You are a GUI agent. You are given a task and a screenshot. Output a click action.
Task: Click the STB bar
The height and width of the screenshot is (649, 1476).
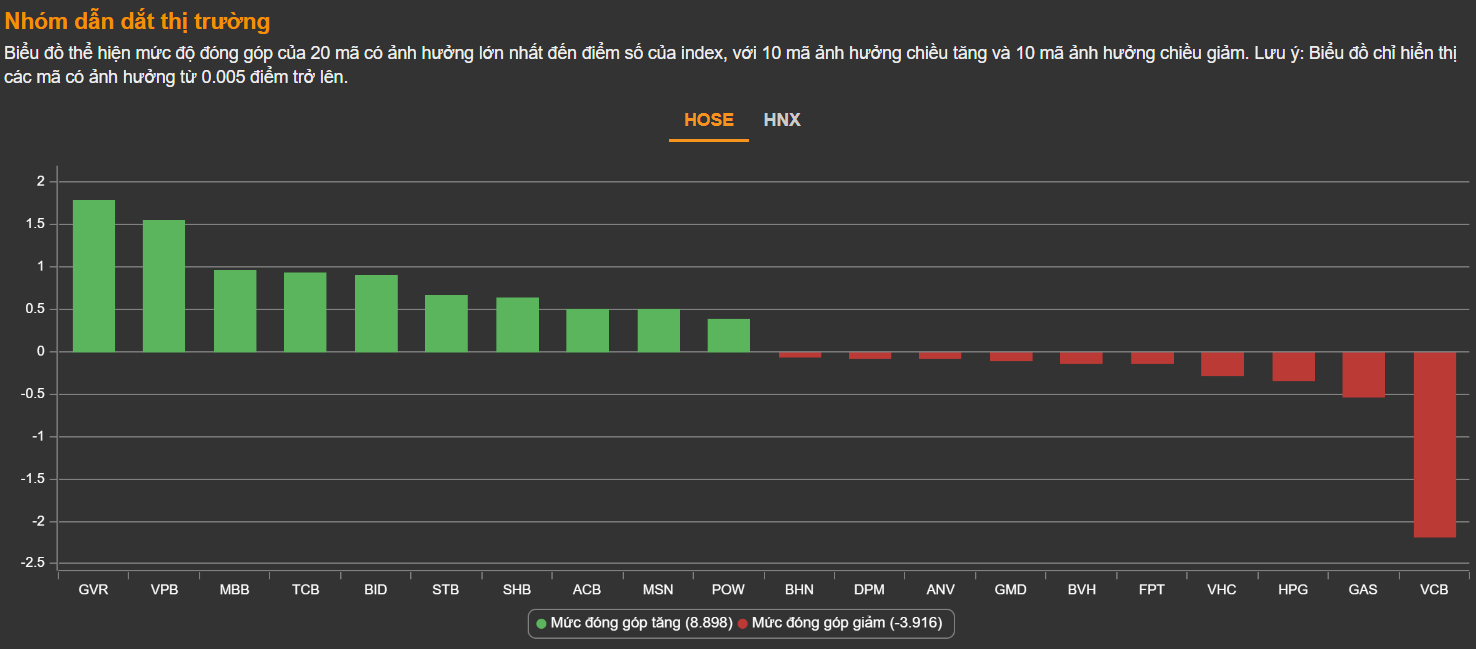point(446,323)
